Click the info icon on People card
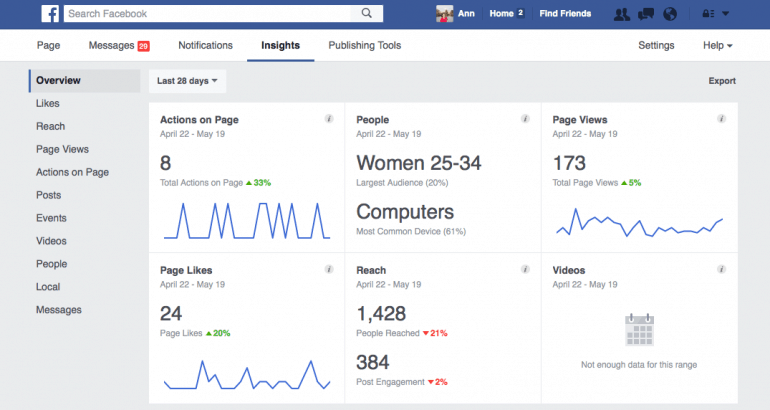 525,119
